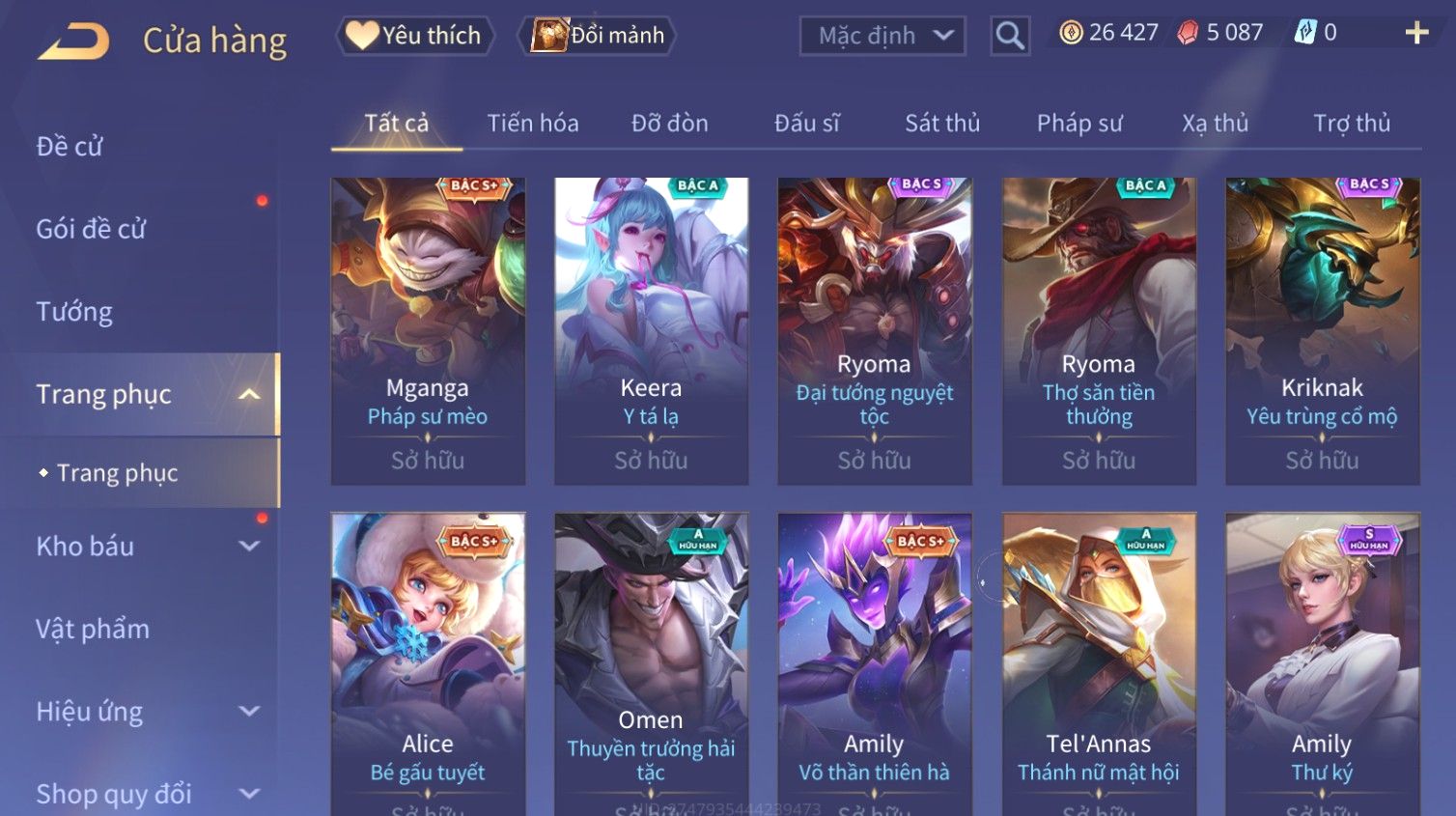Click the blue voucher currency icon
Viewport: 1456px width, 816px height.
pyautogui.click(x=1305, y=33)
